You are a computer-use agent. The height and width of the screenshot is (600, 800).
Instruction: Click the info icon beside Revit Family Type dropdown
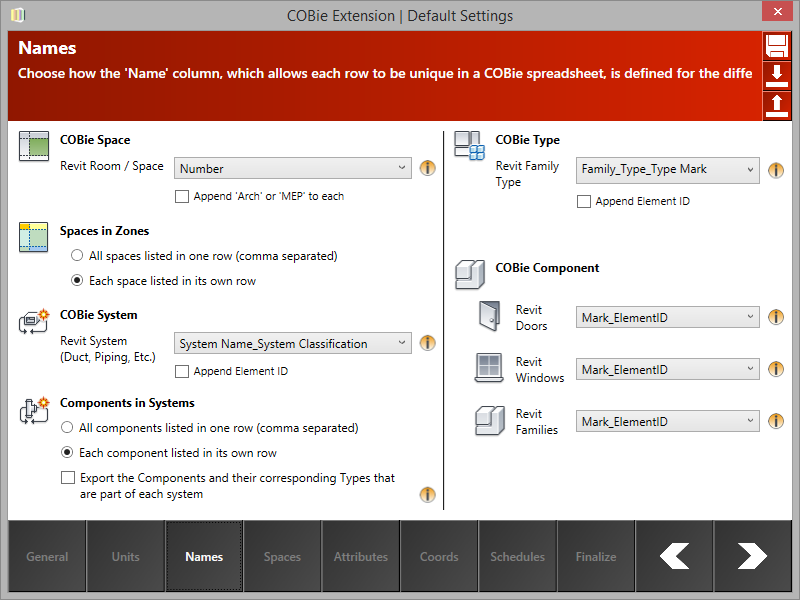coord(776,170)
